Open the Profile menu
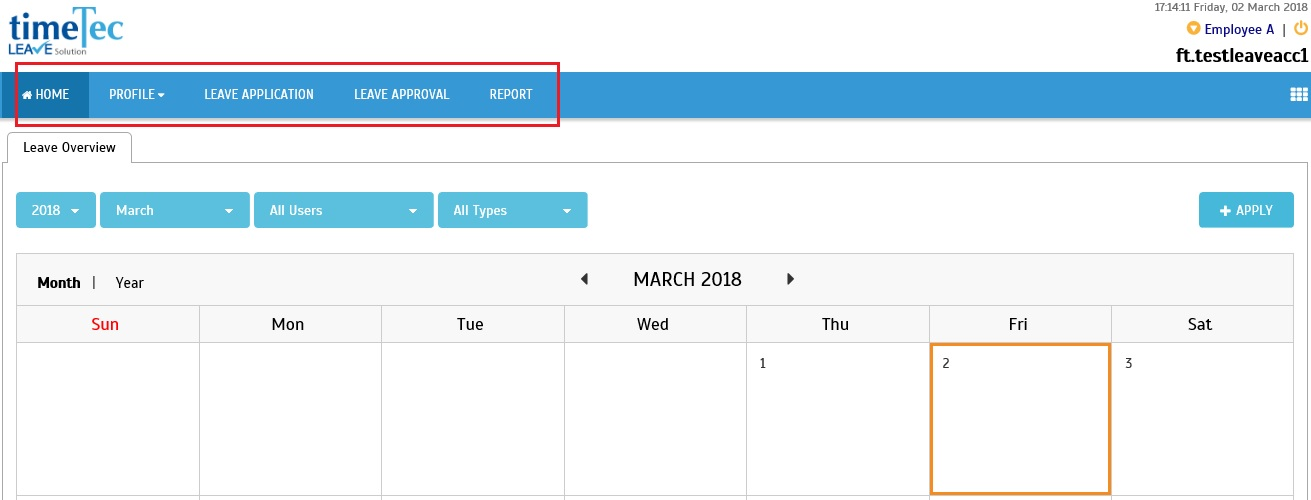The height and width of the screenshot is (500, 1311). 137,95
